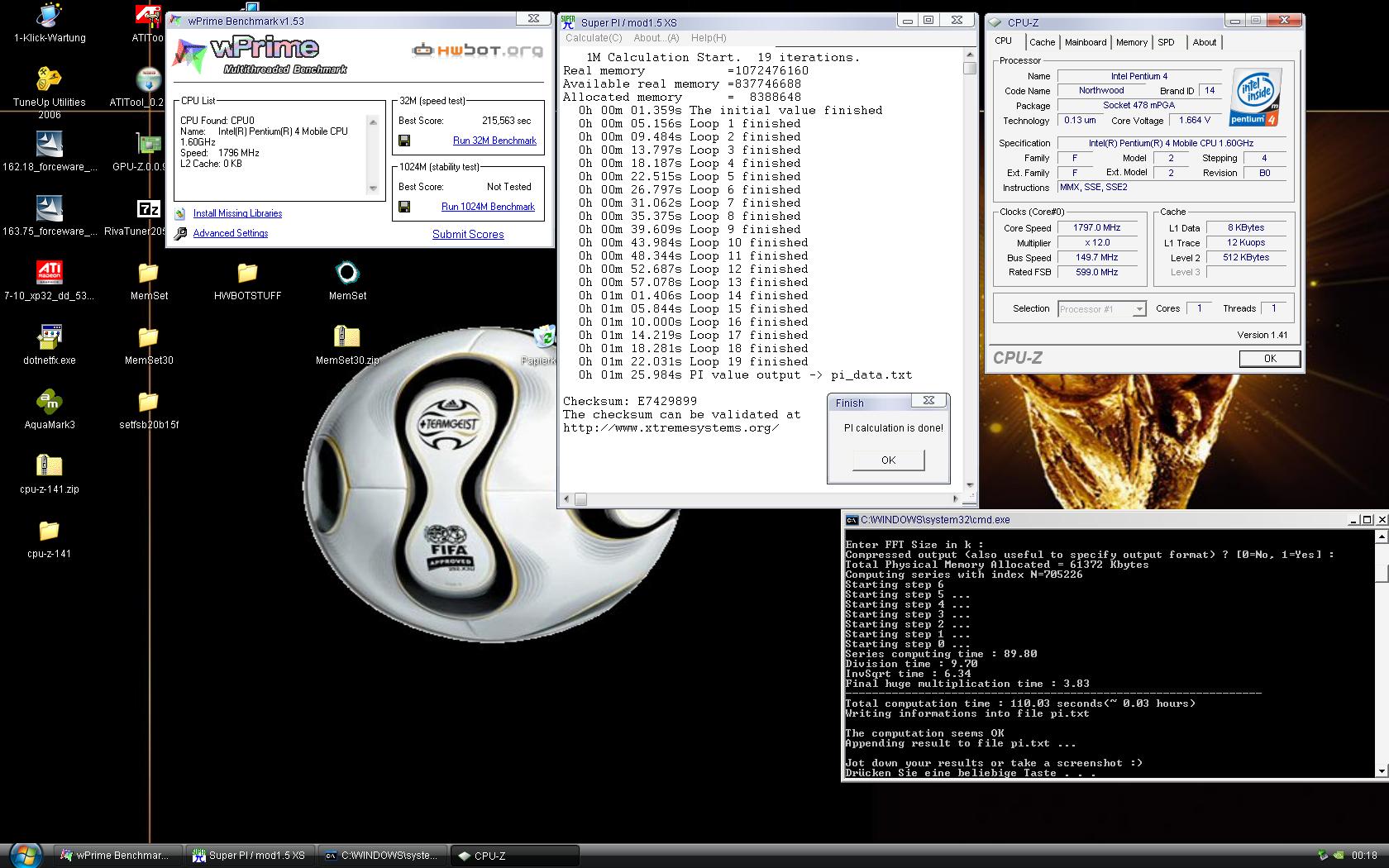Click save icon beside Run 32M Benchmark
The width and height of the screenshot is (1389, 868).
point(404,141)
